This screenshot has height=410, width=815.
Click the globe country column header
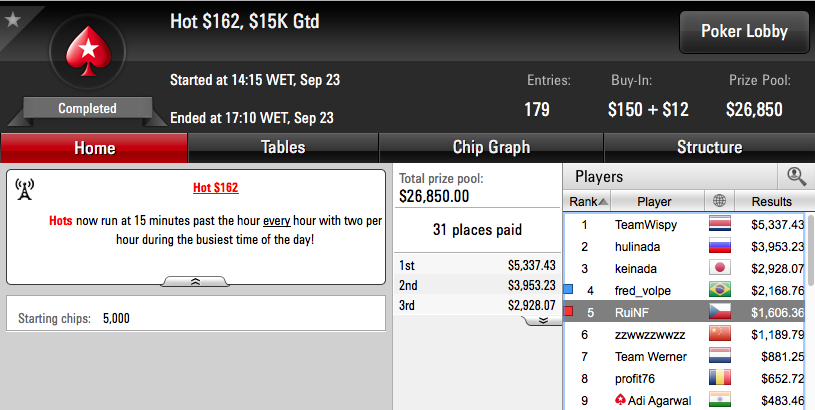pyautogui.click(x=719, y=201)
